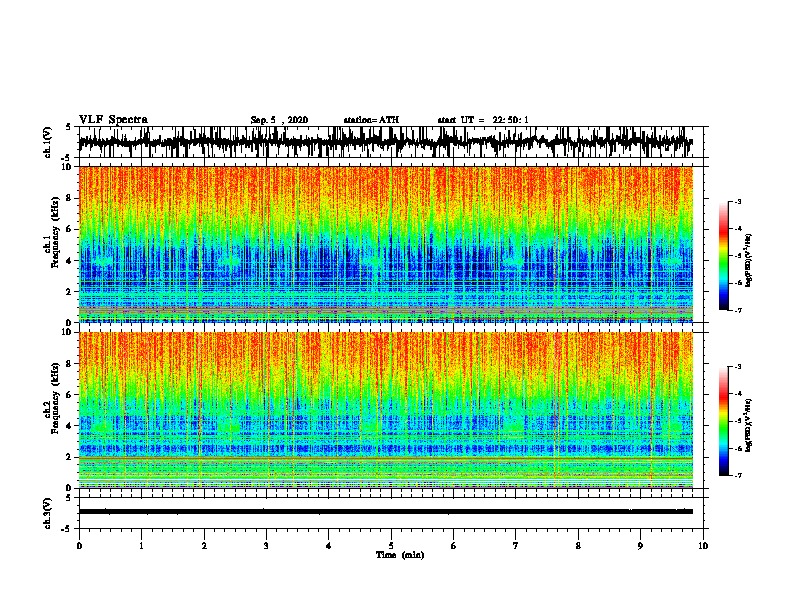Click the "Time (min)" axis title

pyautogui.click(x=400, y=555)
